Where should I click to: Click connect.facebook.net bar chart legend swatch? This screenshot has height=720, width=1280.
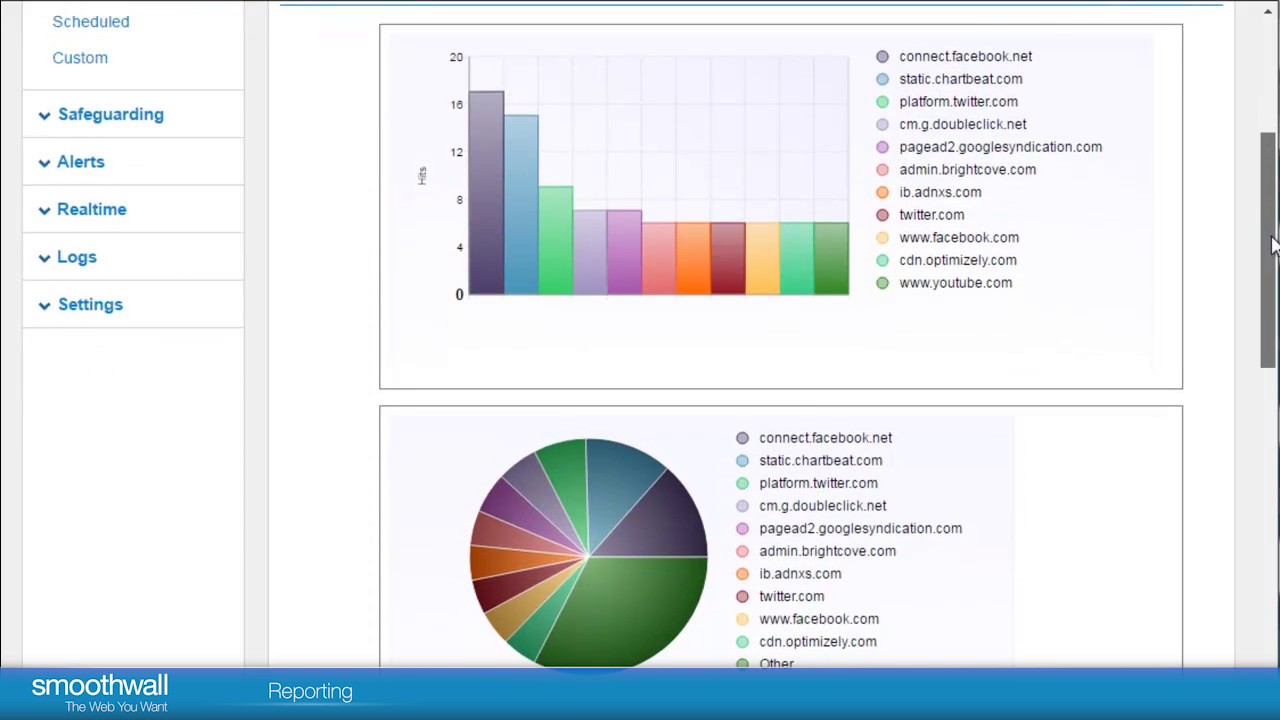[x=882, y=57]
